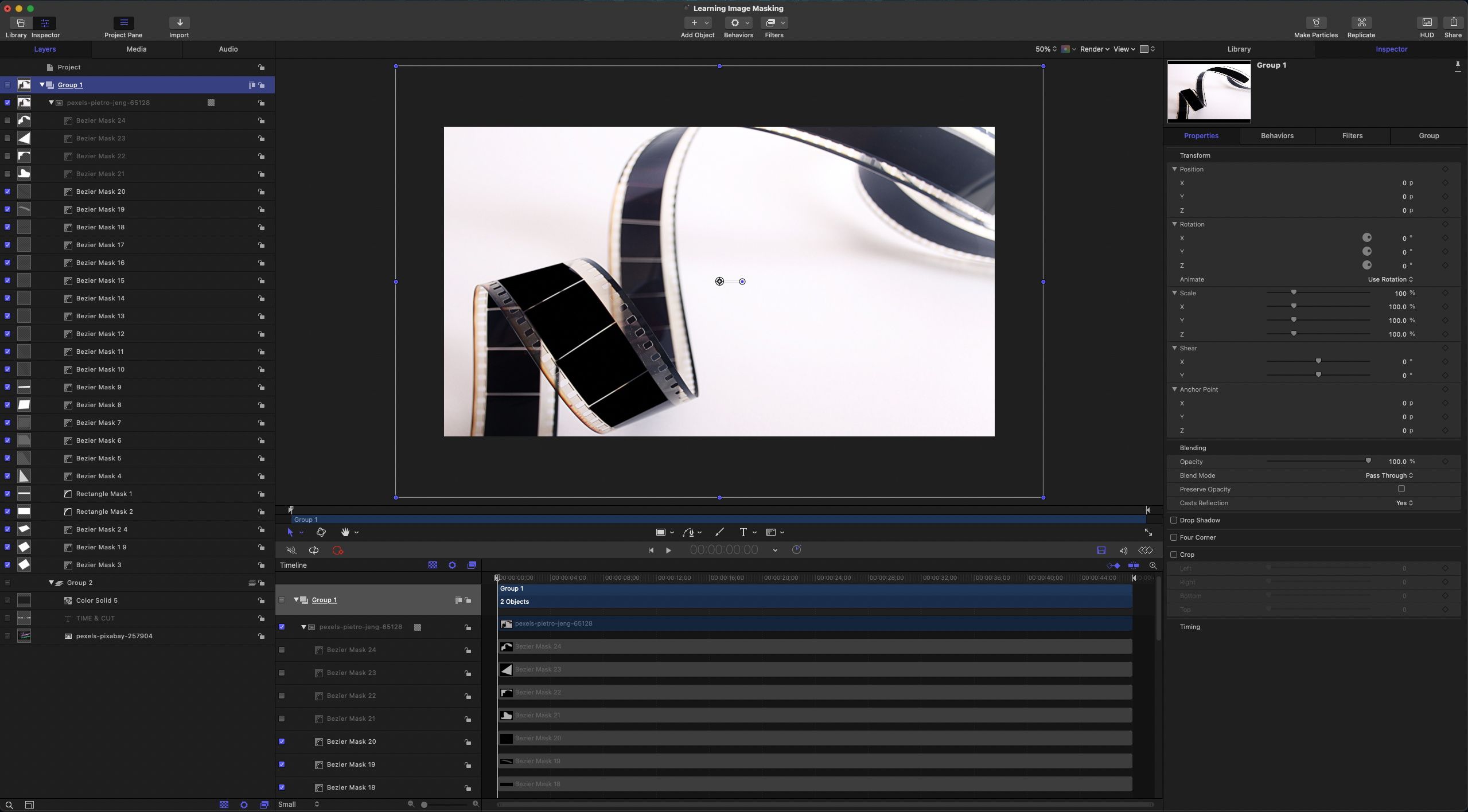Enable the Drop Shadow checkbox
The width and height of the screenshot is (1468, 812).
1174,520
